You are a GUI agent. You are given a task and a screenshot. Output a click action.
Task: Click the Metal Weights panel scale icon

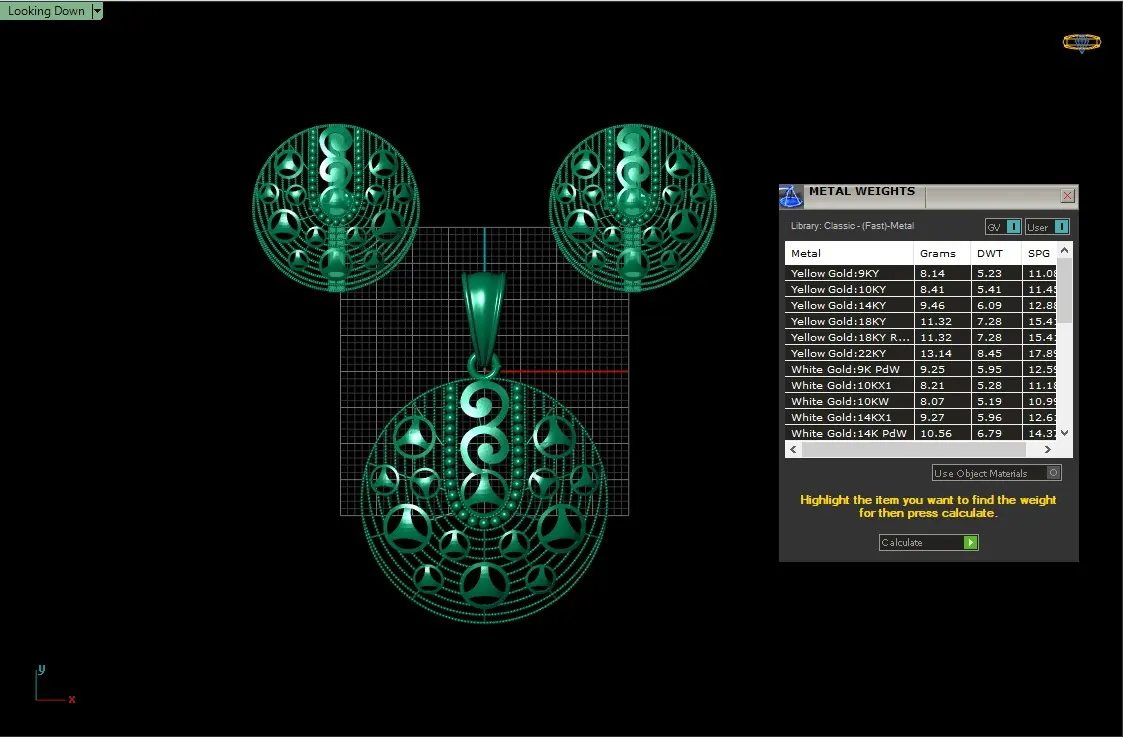point(791,196)
